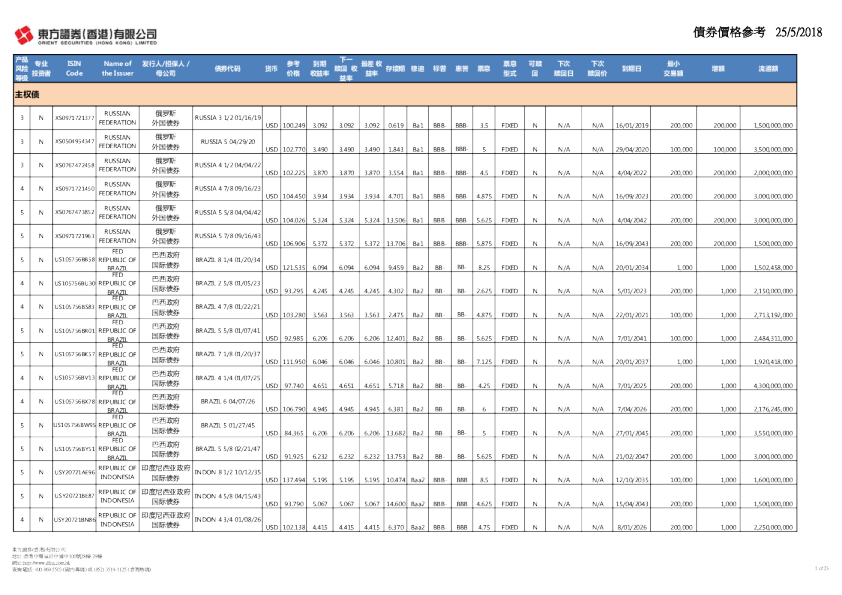842x595 pixels.
Task: Select the ISIN Code column header
Action: (74, 68)
